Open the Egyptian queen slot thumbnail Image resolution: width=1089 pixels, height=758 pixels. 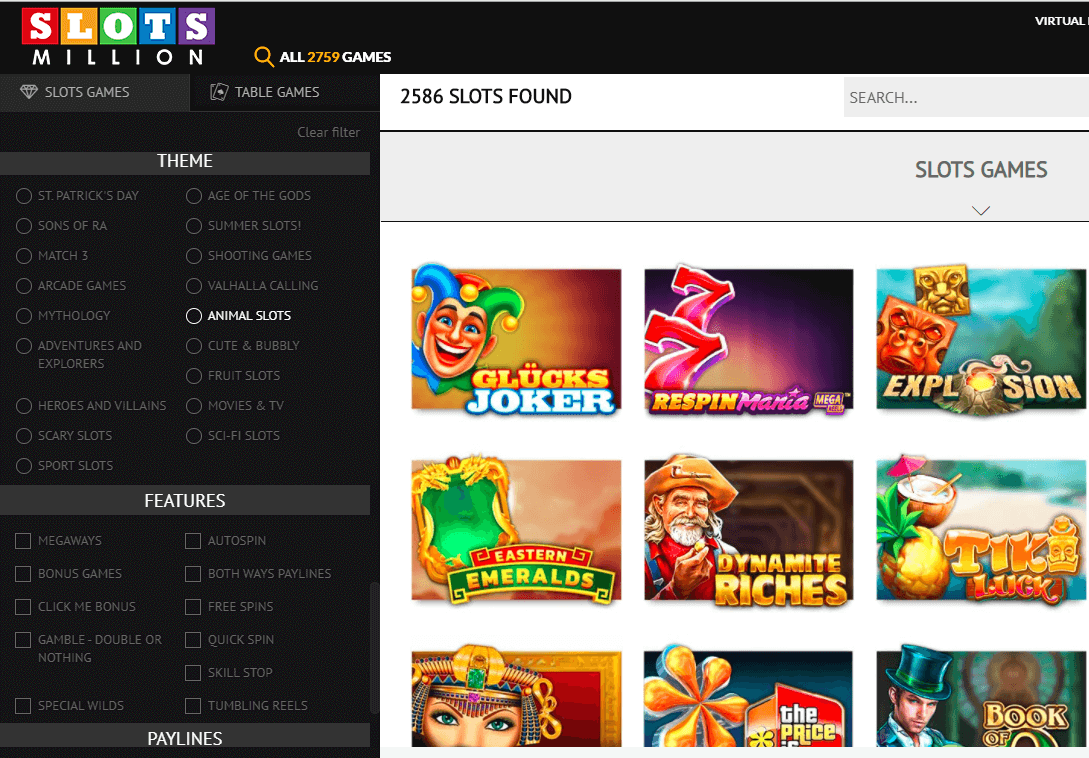coord(516,695)
